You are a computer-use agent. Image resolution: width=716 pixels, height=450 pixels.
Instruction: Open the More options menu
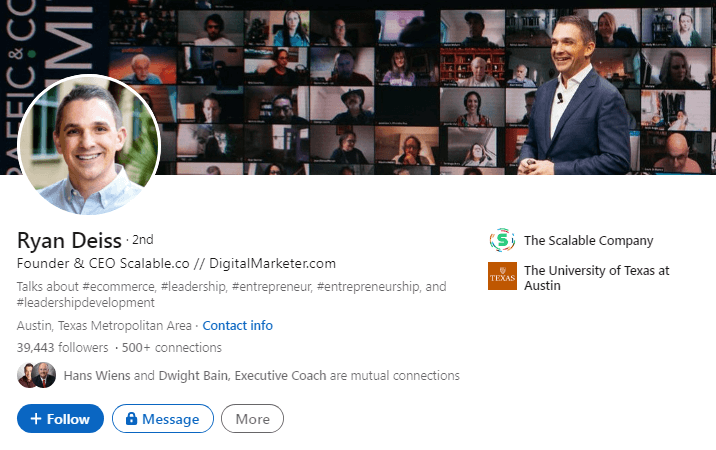click(x=252, y=419)
